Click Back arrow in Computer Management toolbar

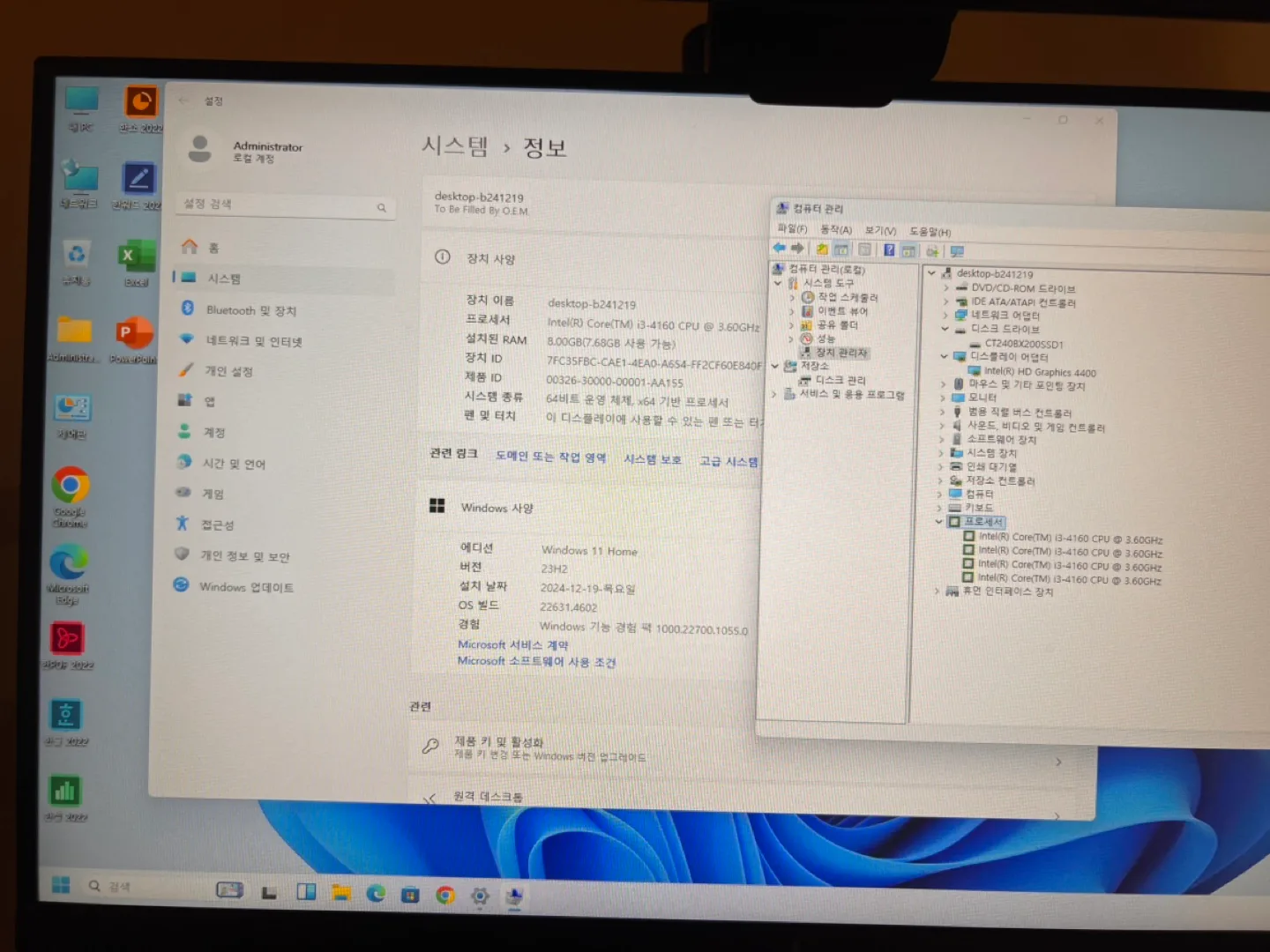click(x=780, y=248)
